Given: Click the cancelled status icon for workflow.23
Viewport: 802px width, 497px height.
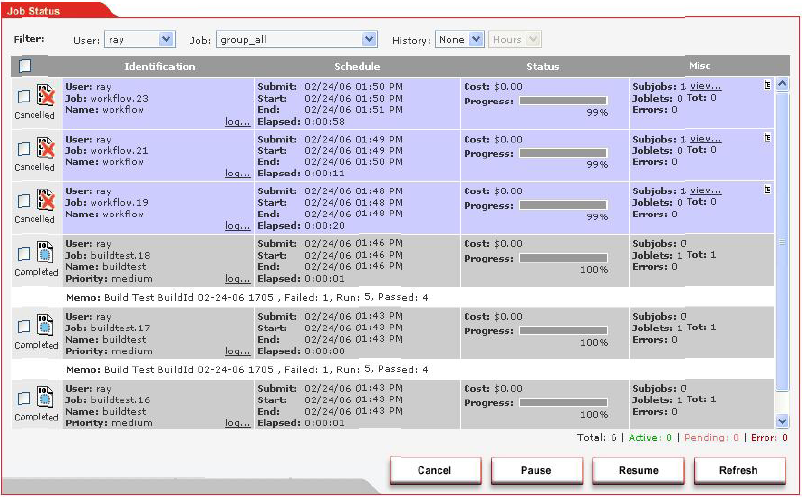Looking at the screenshot, I should click(45, 96).
